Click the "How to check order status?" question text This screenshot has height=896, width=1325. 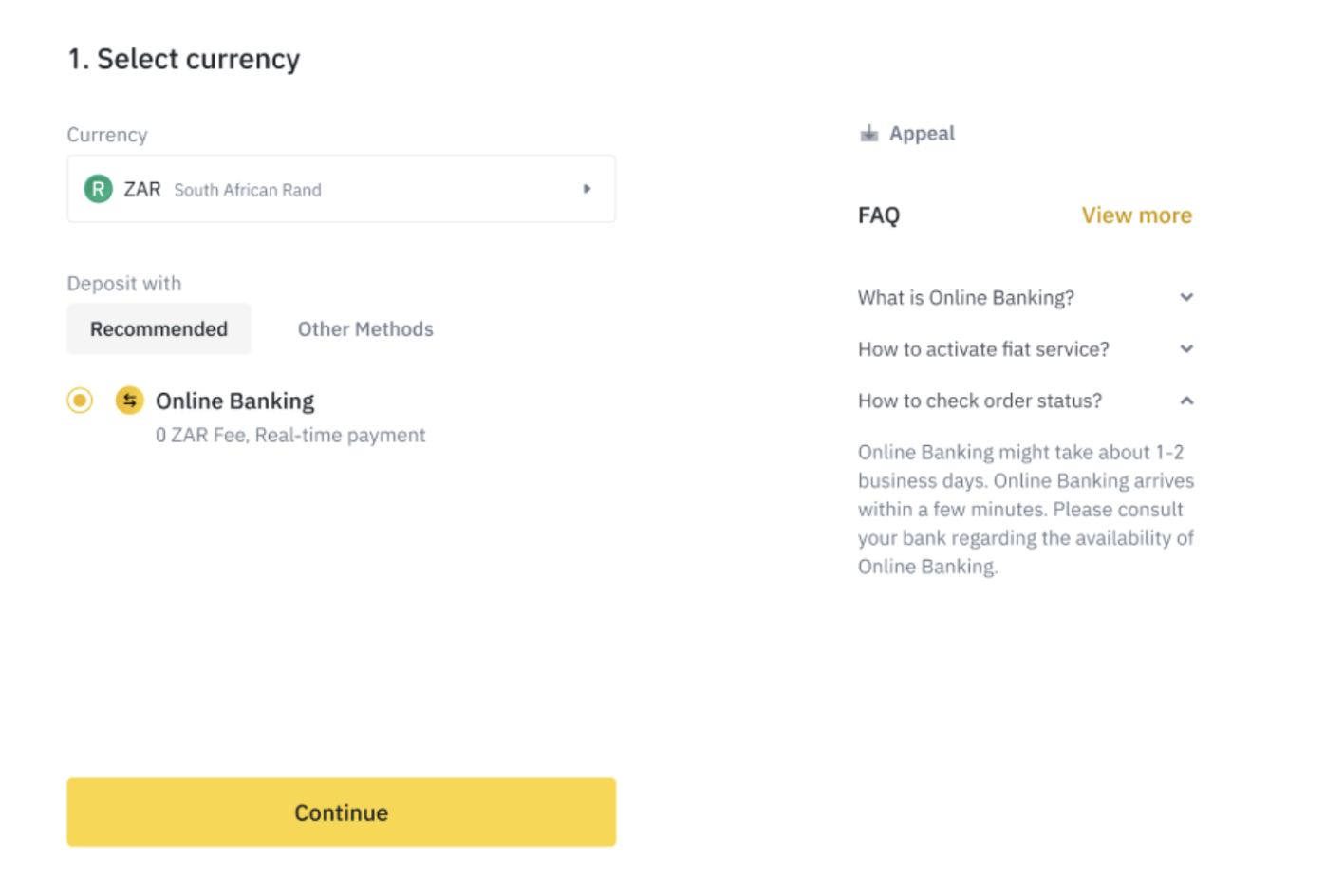(980, 401)
